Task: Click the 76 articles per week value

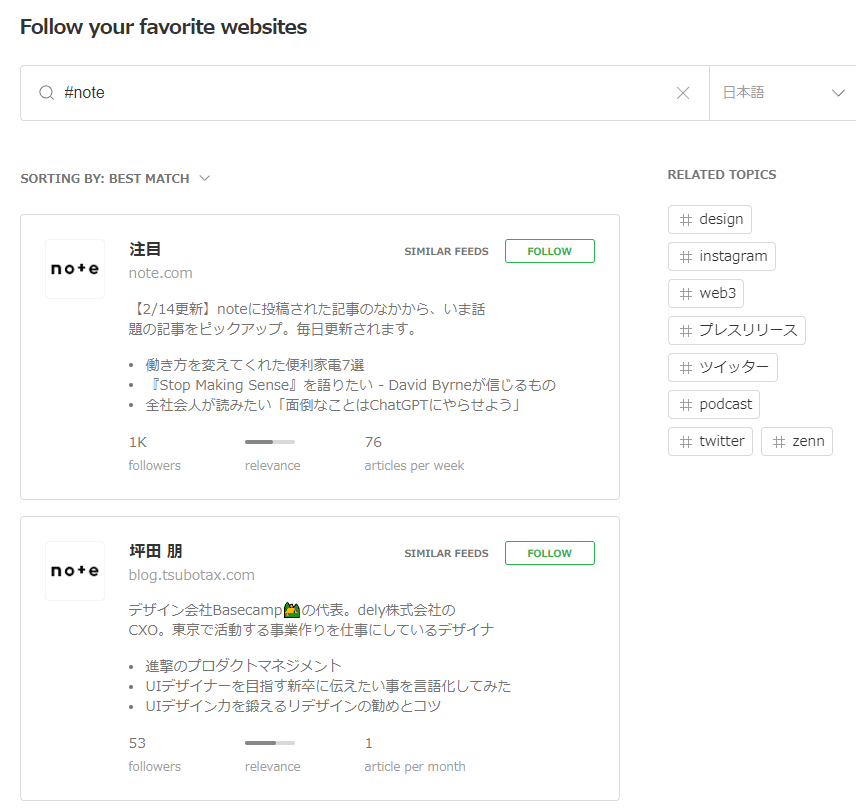Action: (x=373, y=442)
